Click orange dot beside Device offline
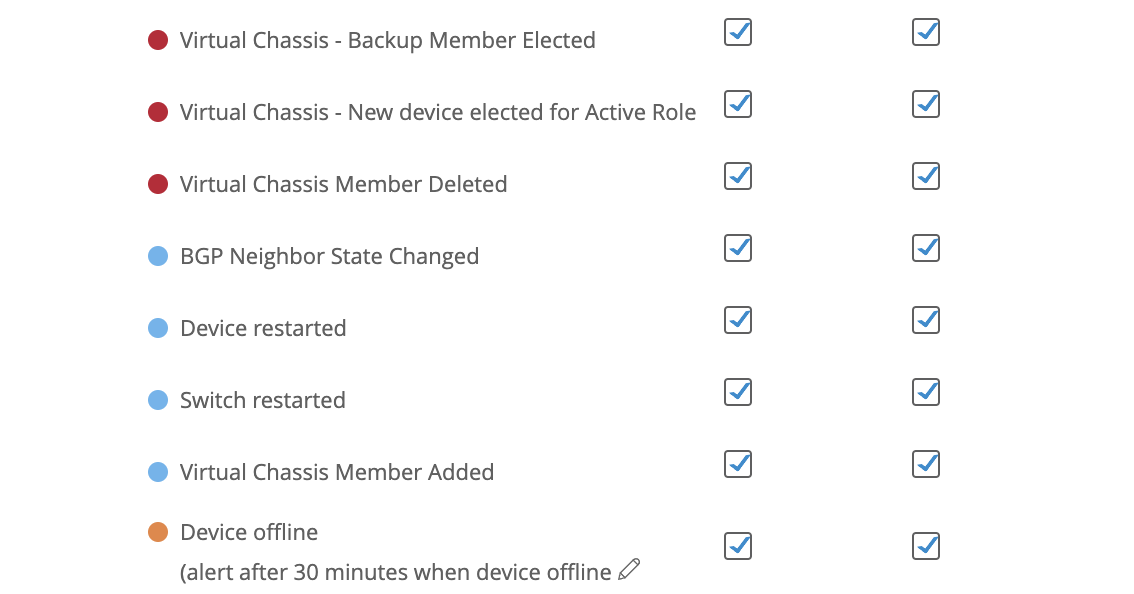Screen dimensions: 1134x594 point(158,532)
